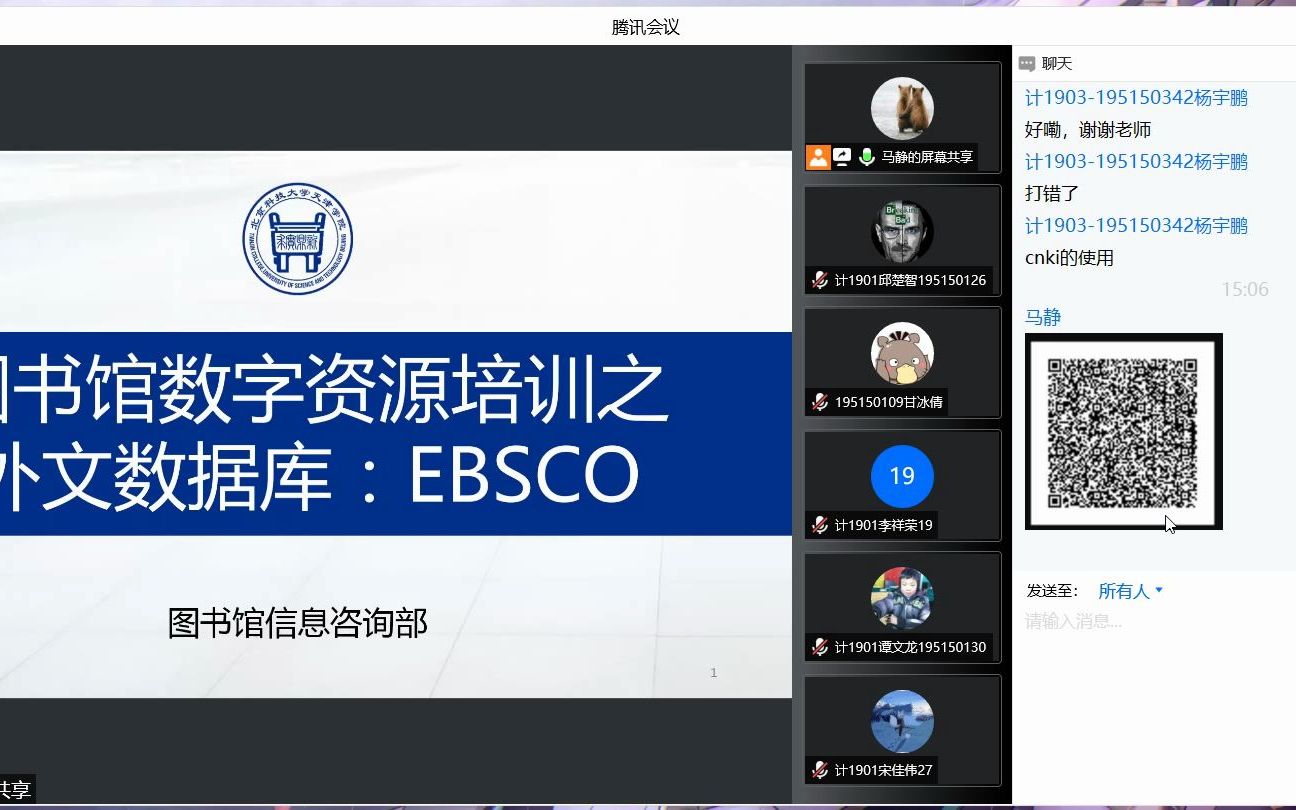This screenshot has width=1296, height=810.
Task: Click the chat message 打错了
Action: click(x=1052, y=194)
